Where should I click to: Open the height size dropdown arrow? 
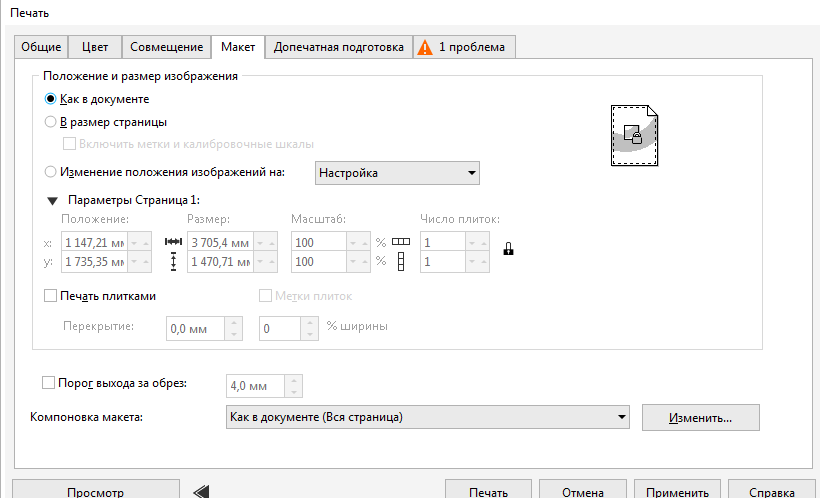(260, 262)
